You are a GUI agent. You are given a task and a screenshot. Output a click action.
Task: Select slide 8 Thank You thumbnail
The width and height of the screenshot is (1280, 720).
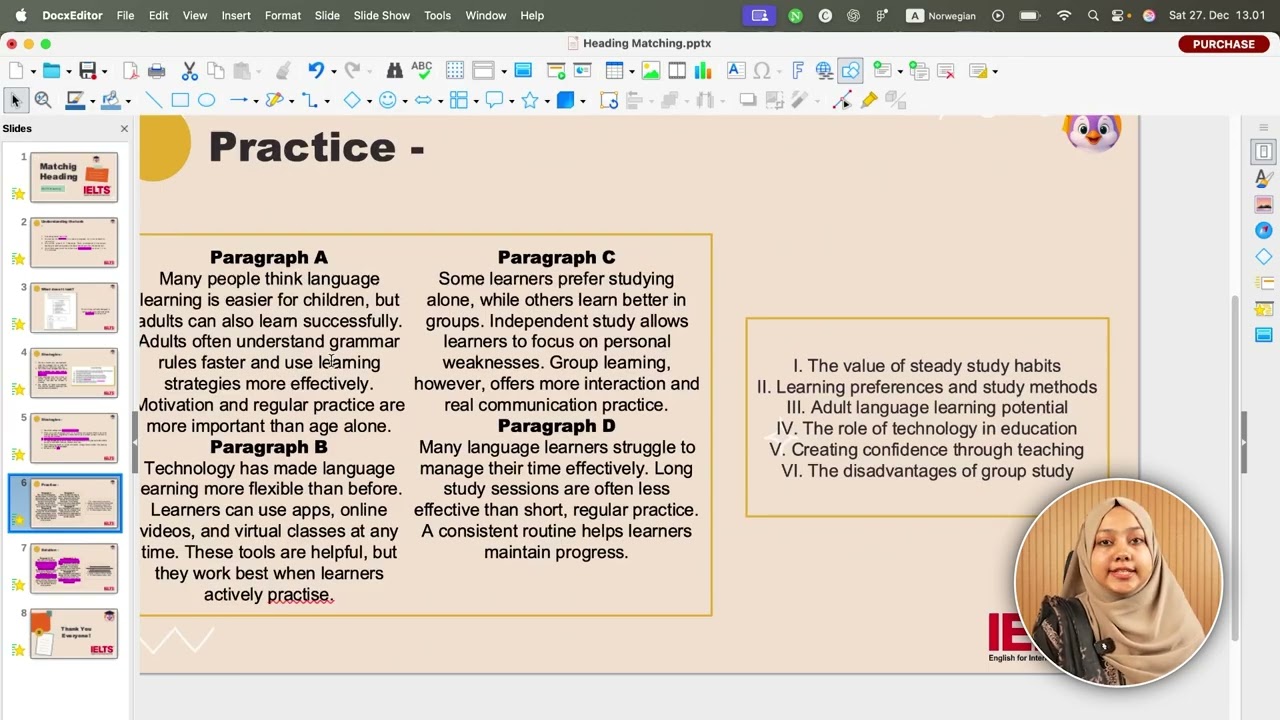tap(74, 633)
